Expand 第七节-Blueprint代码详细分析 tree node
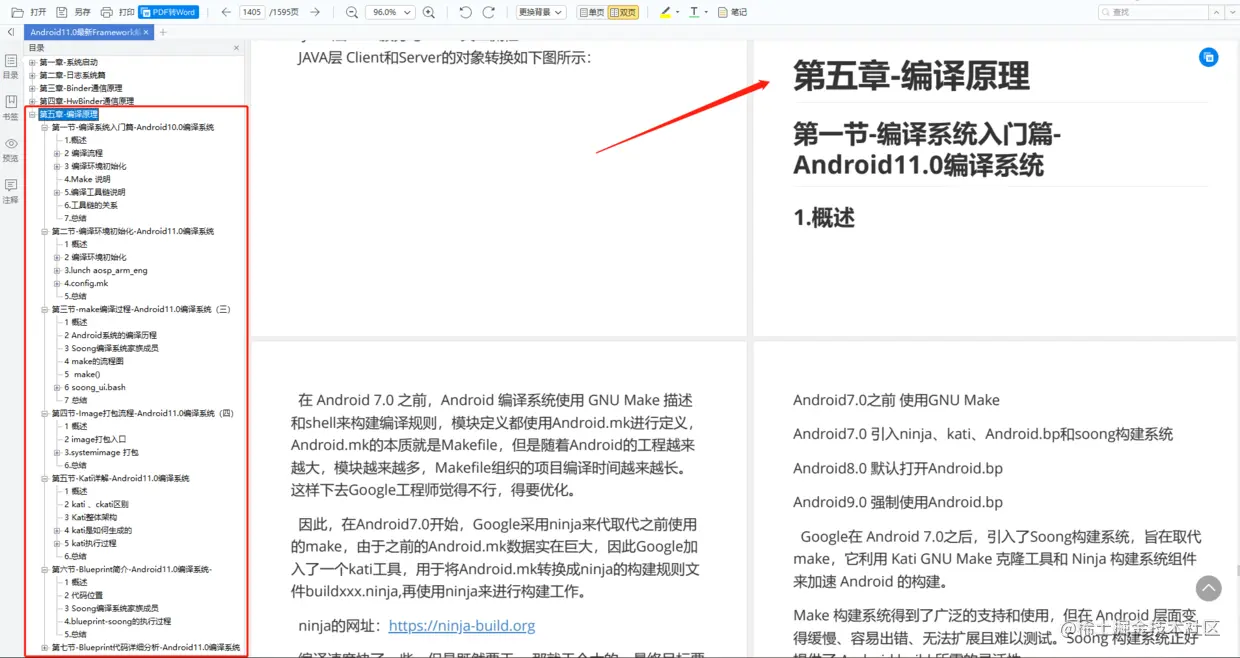The width and height of the screenshot is (1240, 658). [45, 647]
